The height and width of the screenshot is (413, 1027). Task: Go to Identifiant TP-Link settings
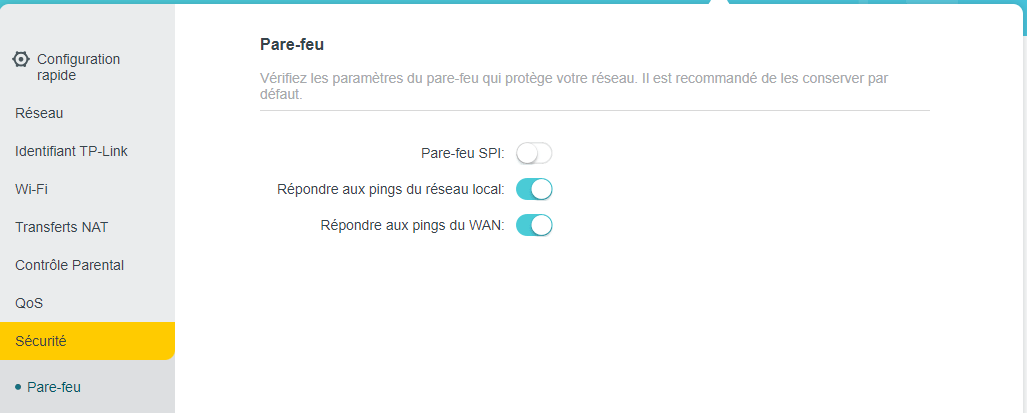(71, 151)
